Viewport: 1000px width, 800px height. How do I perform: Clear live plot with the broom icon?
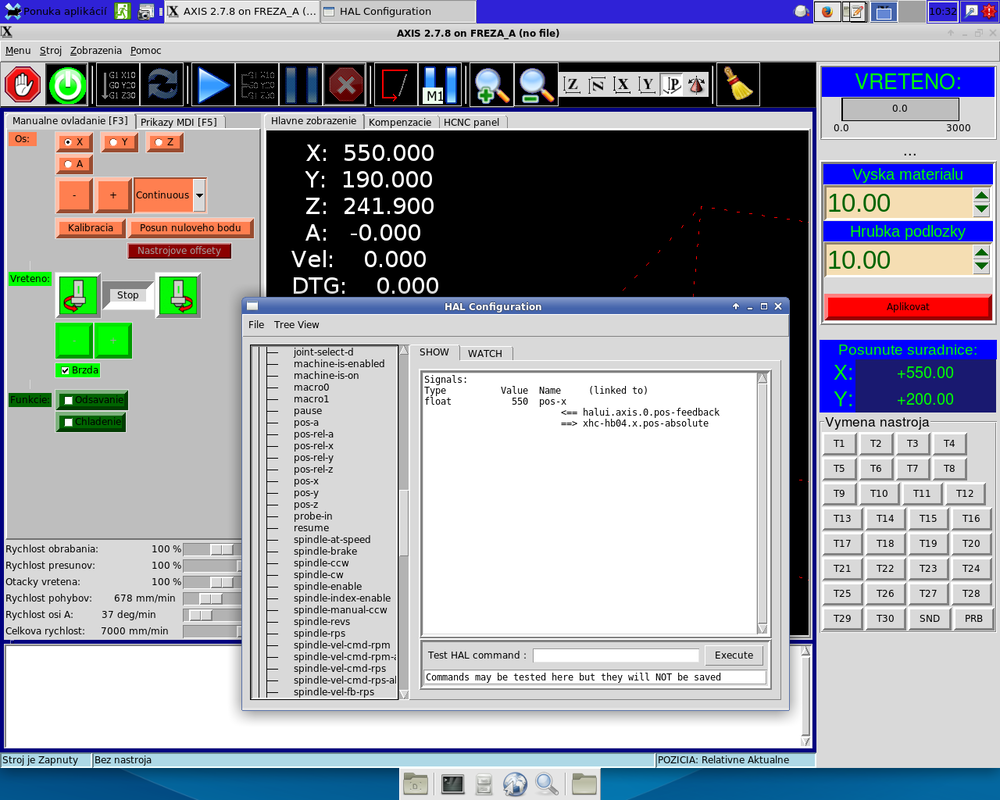click(x=738, y=85)
